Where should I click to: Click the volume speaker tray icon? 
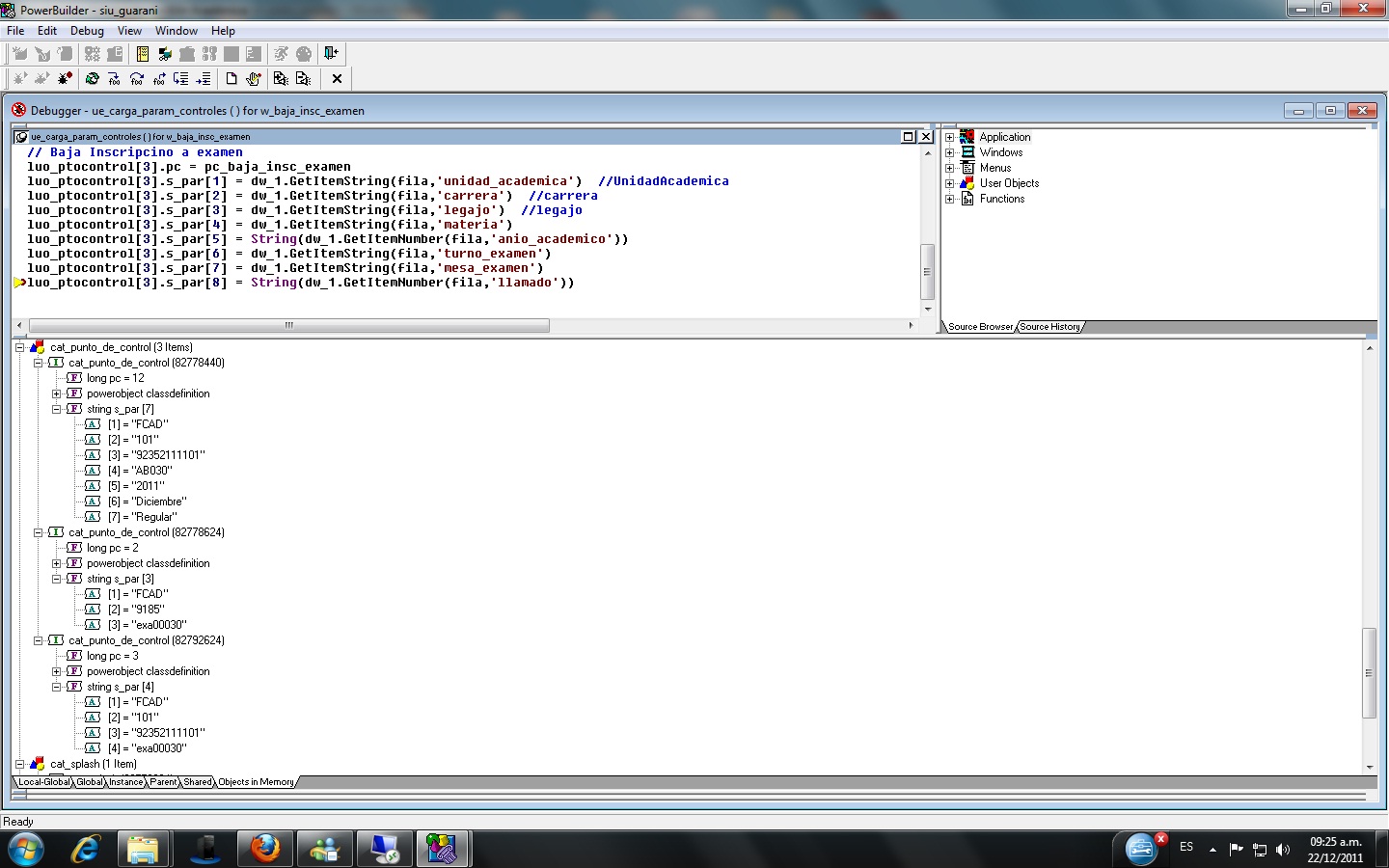[1283, 849]
